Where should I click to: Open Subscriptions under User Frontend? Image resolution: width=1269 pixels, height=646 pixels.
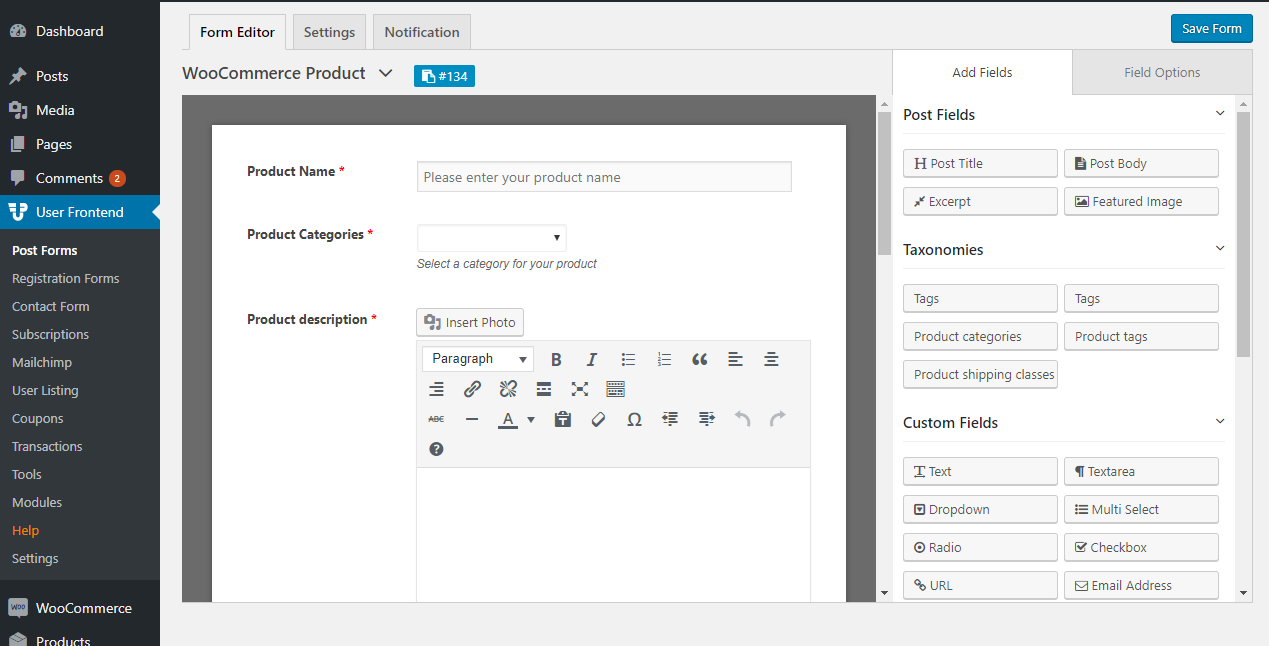click(50, 334)
